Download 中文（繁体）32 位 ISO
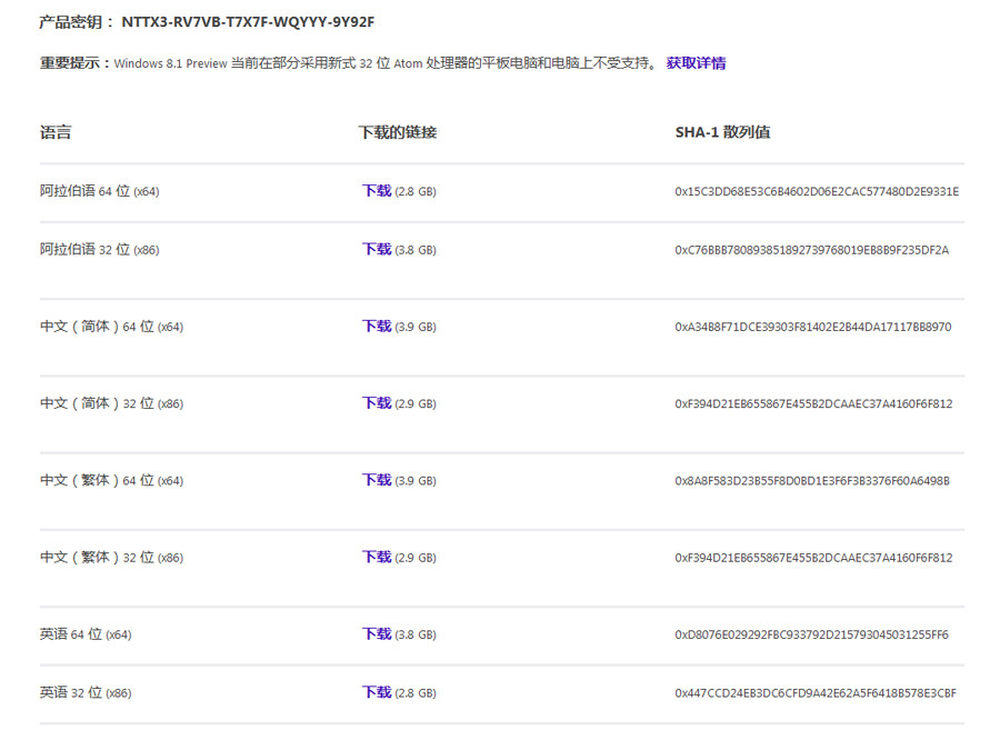1000x750 pixels. point(376,557)
